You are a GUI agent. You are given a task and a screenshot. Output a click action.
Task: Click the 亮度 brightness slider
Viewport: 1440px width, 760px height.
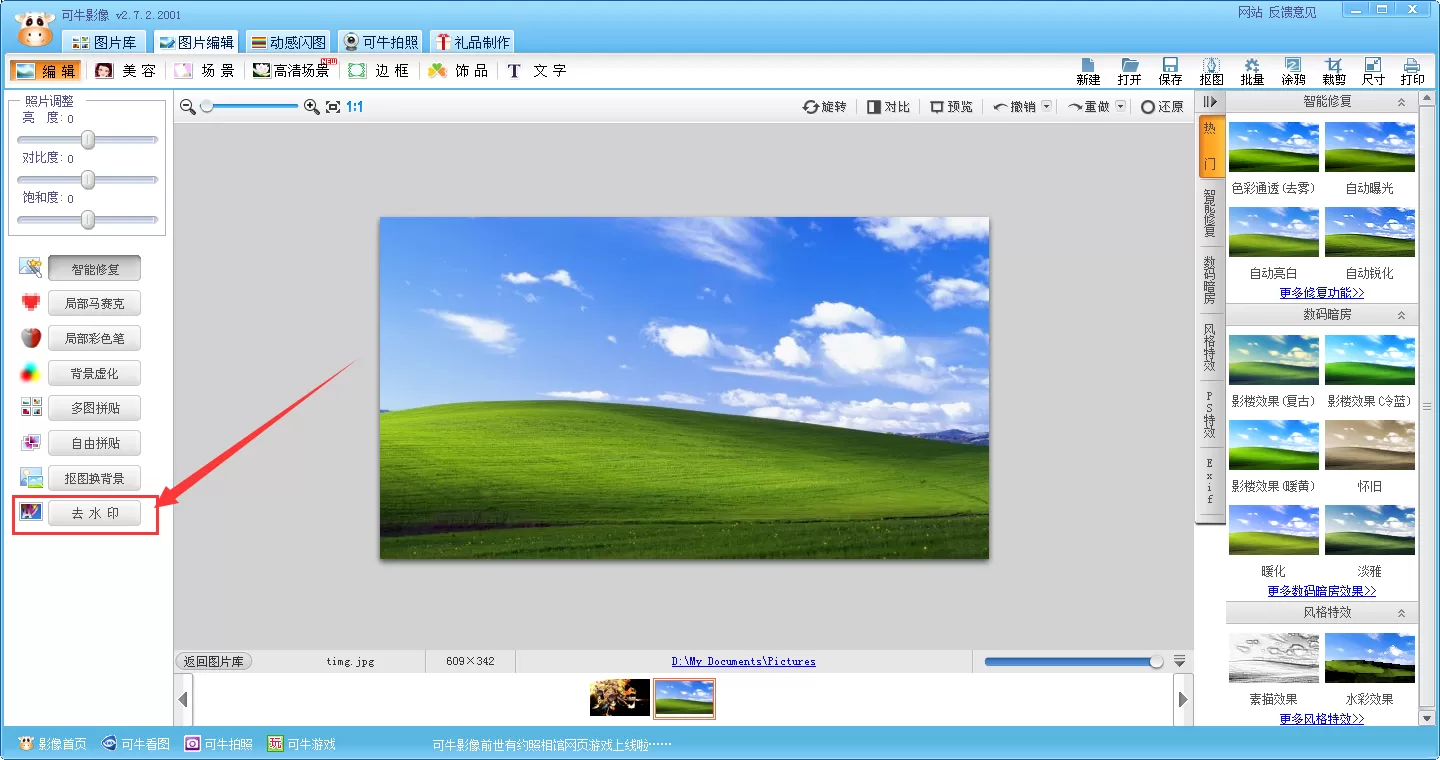[88, 139]
